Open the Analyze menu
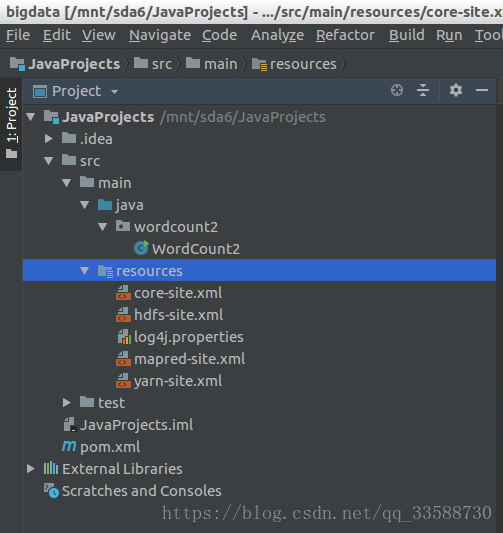 click(x=277, y=35)
